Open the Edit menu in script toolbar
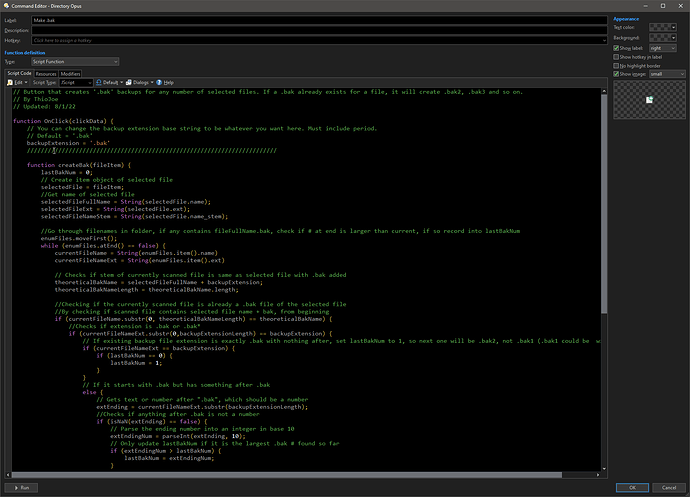This screenshot has width=690, height=497. coord(17,82)
